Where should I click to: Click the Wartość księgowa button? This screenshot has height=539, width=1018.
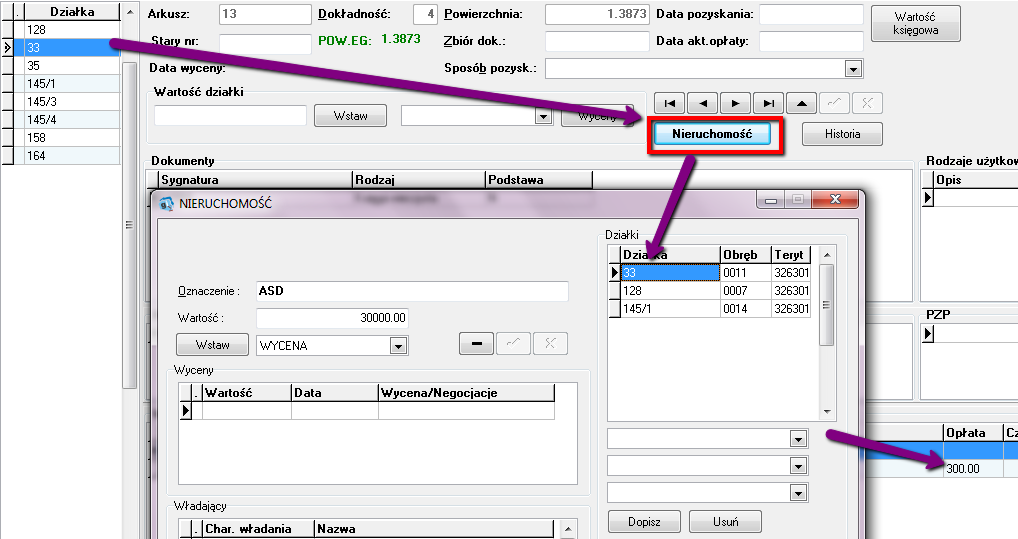[915, 23]
